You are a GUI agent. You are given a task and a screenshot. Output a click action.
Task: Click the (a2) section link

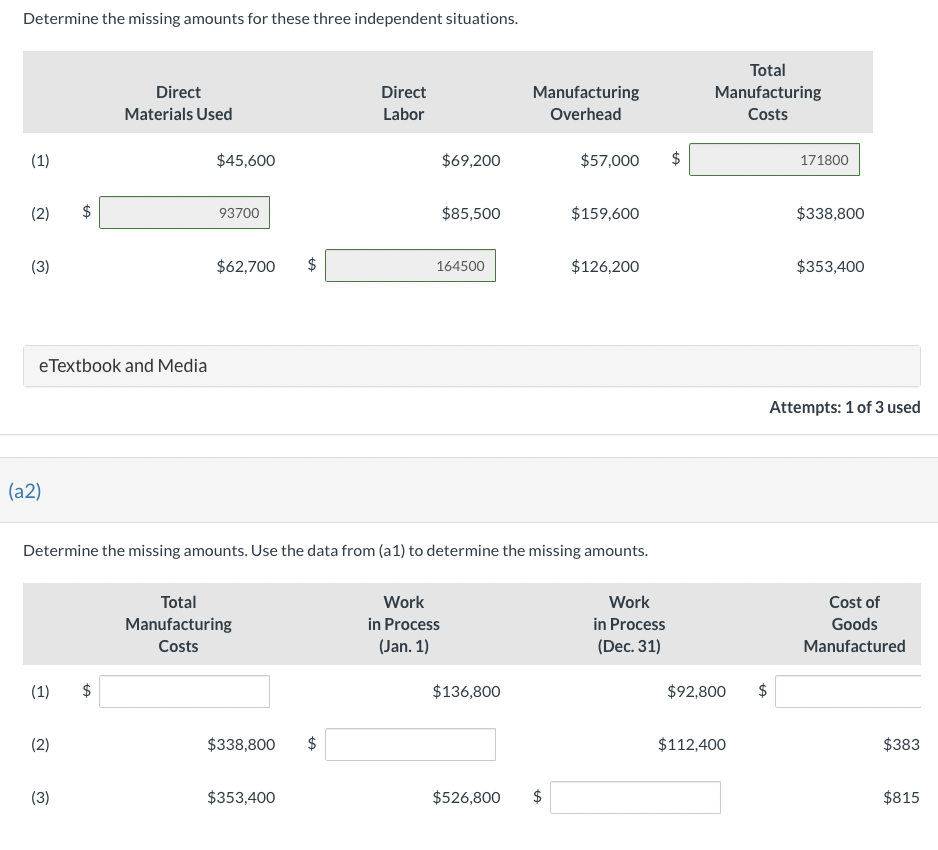pyautogui.click(x=25, y=491)
